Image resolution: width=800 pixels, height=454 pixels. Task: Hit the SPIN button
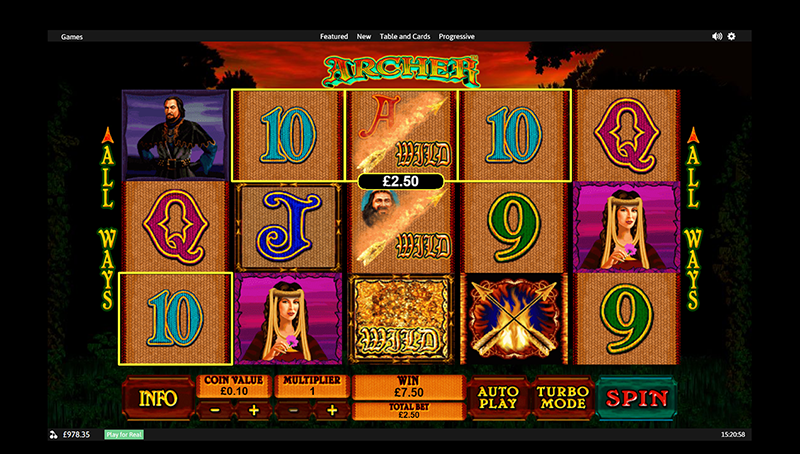(637, 398)
